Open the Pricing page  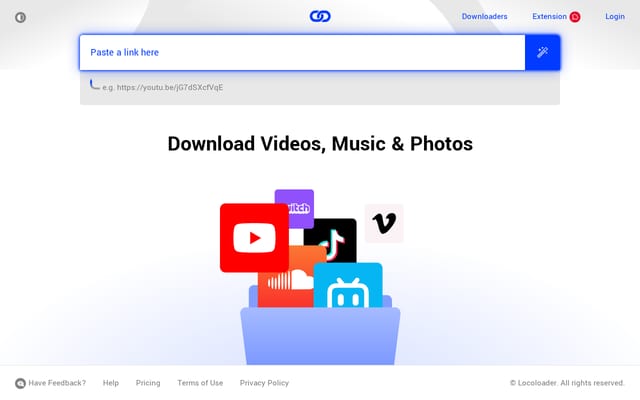148,383
